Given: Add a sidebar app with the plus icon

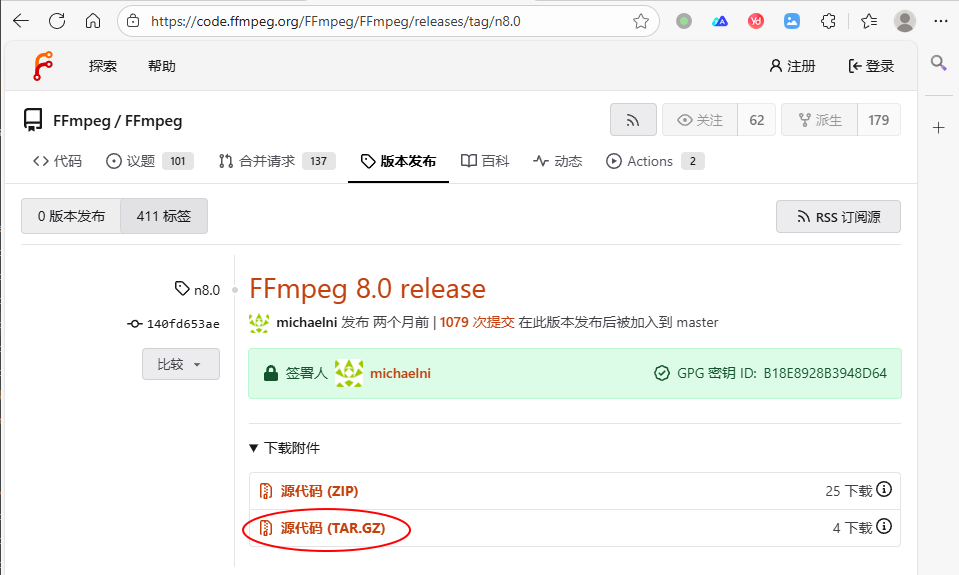Looking at the screenshot, I should pos(938,127).
